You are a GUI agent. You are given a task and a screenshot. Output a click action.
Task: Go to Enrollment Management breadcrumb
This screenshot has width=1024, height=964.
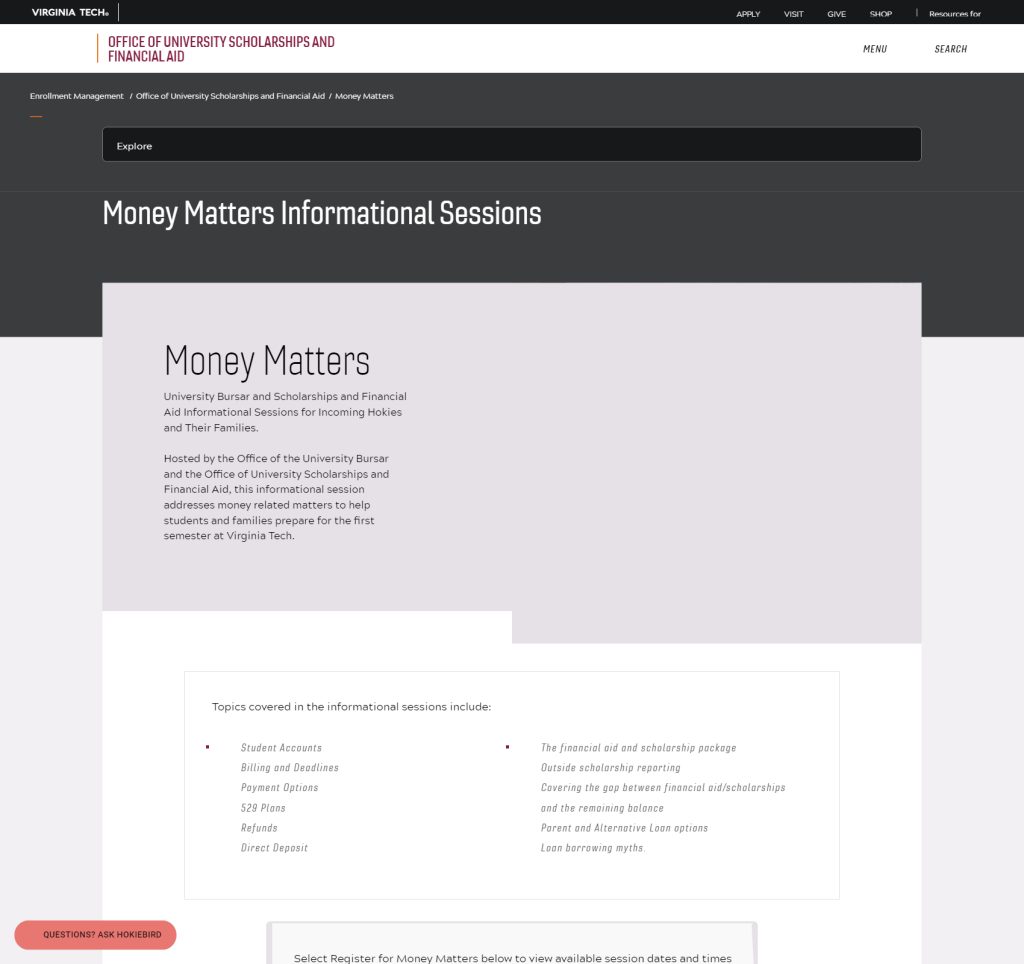pos(76,96)
